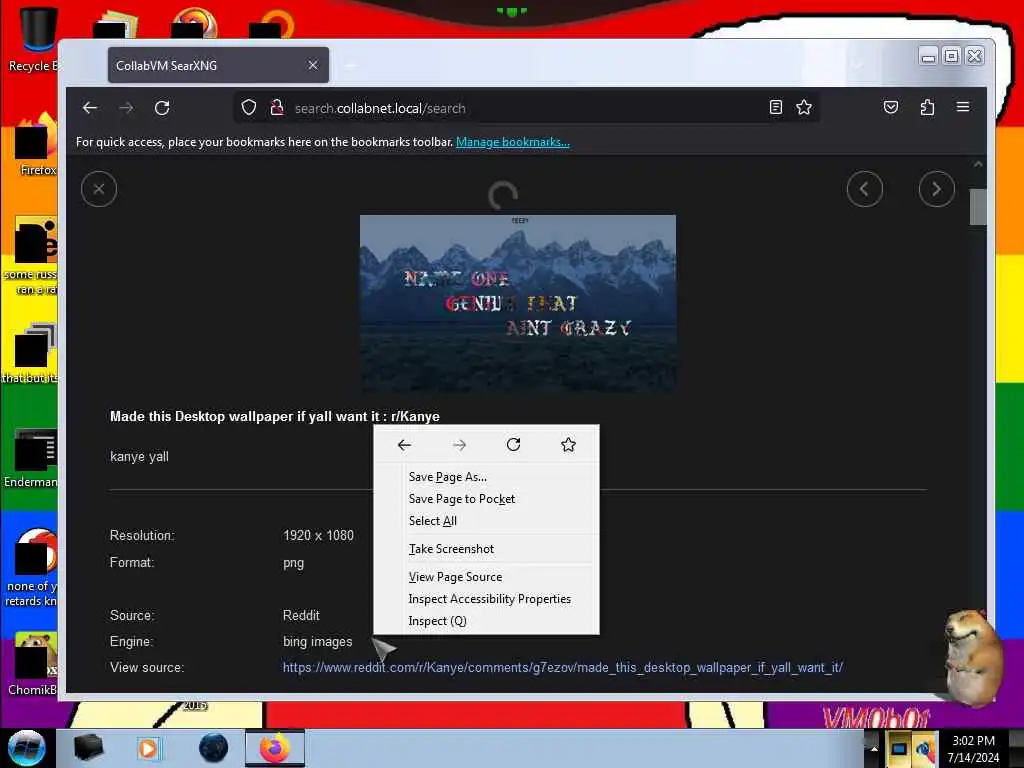Click the image title 'Made this Desktop wallpaper'

[x=274, y=417]
